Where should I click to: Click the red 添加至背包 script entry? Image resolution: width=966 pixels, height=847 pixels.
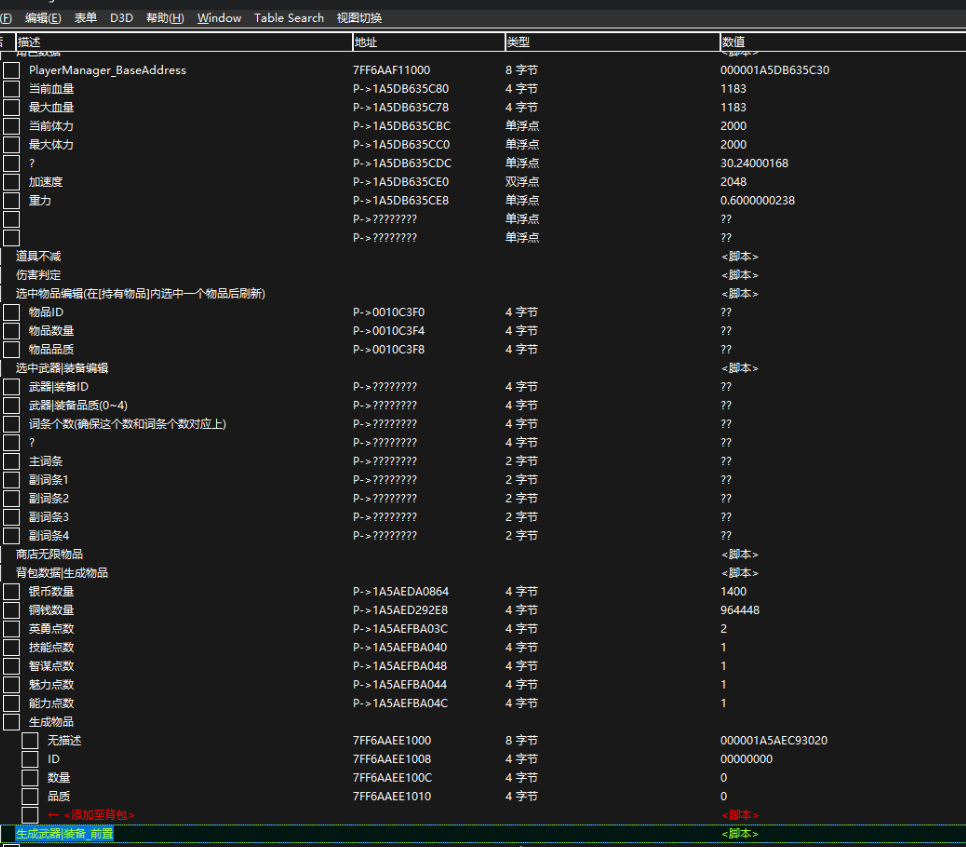[x=91, y=815]
